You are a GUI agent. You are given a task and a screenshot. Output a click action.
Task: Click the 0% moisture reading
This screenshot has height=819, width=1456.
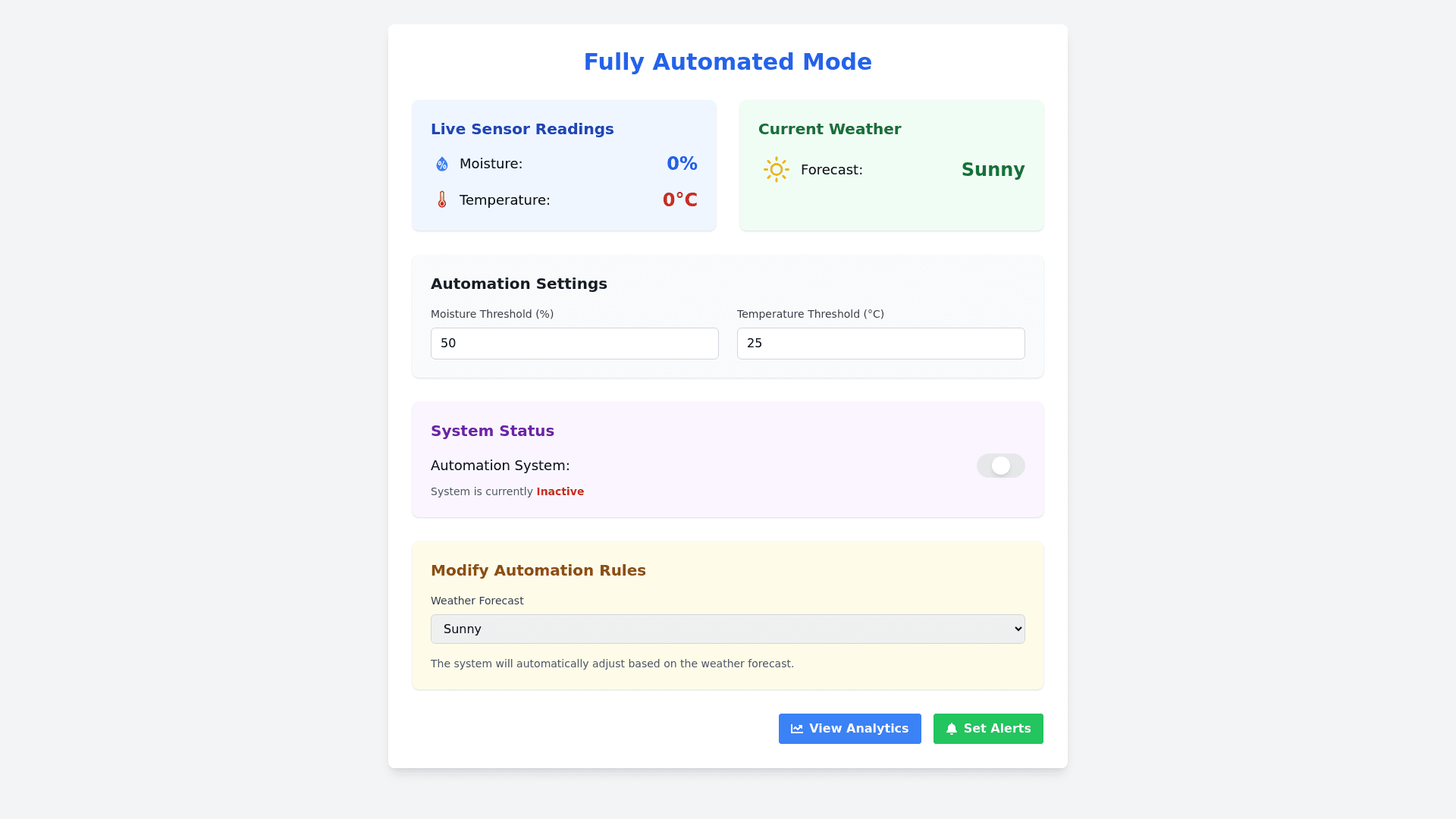click(x=682, y=164)
